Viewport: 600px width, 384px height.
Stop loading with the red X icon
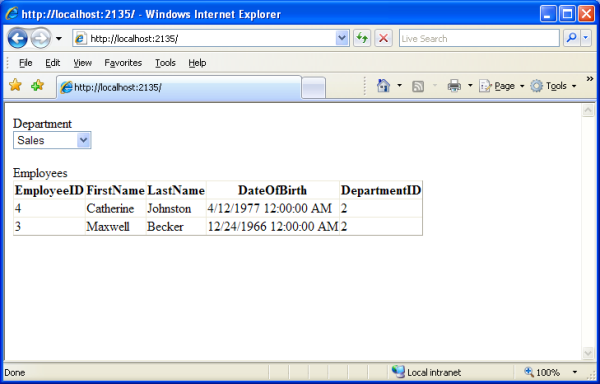[383, 38]
